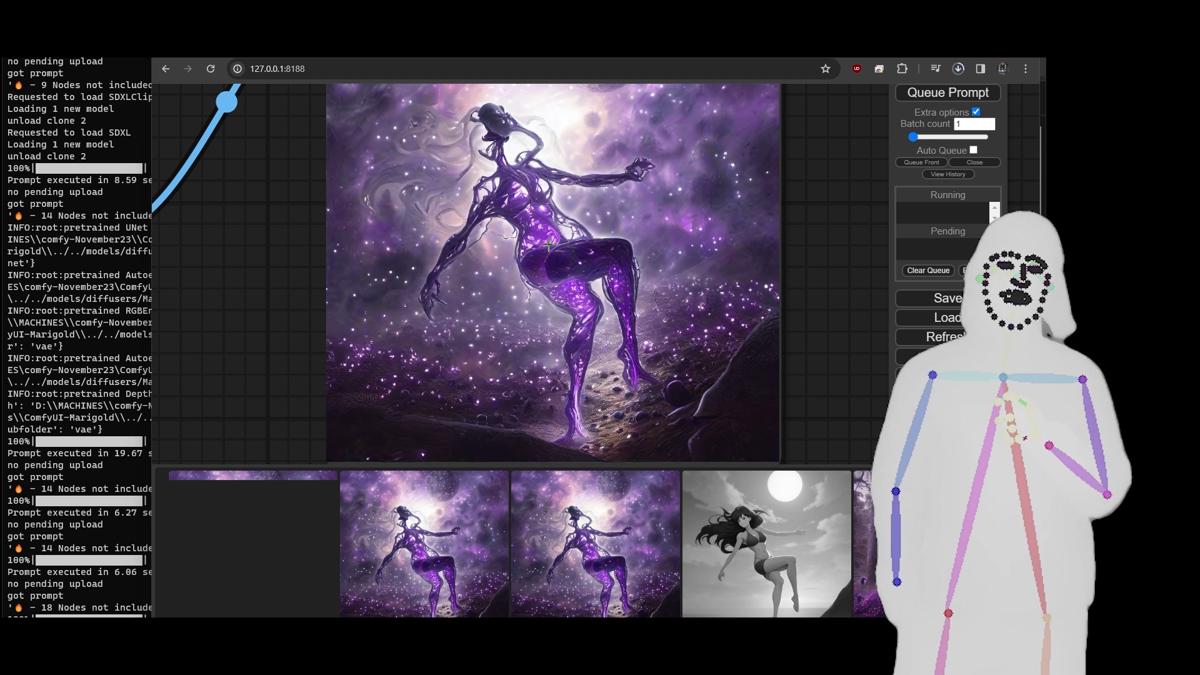
Task: Click the Queue Prompt button
Action: coord(947,93)
